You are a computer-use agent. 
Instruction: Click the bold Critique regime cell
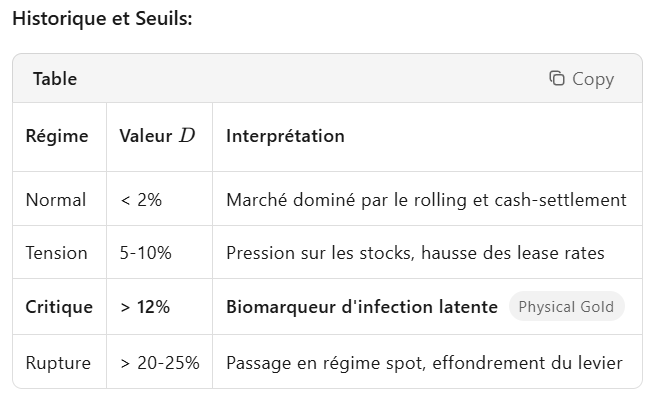(x=59, y=307)
